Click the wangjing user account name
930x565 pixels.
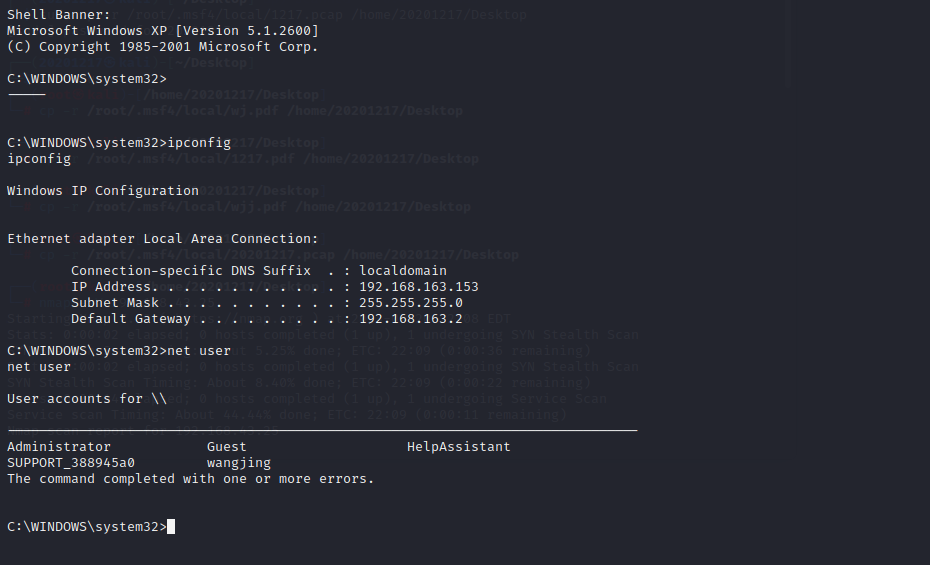click(x=239, y=463)
